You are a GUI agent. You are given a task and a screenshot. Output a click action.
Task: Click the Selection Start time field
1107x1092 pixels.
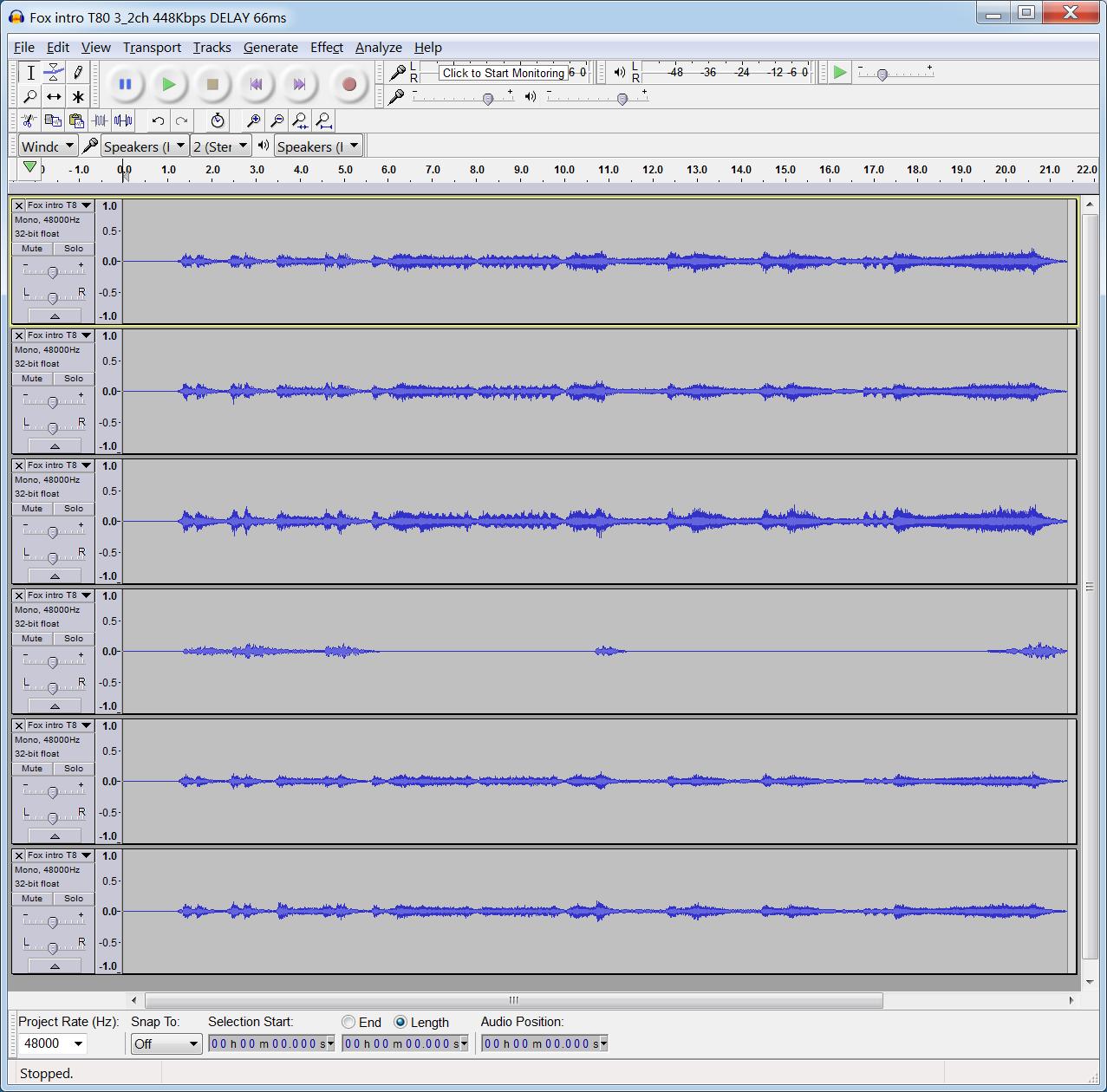(270, 1043)
